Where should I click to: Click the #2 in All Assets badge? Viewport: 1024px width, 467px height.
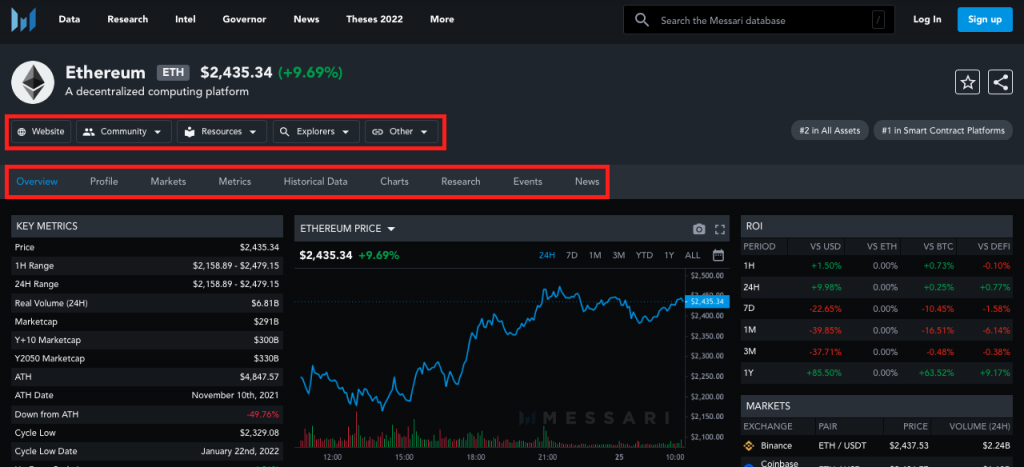point(827,131)
